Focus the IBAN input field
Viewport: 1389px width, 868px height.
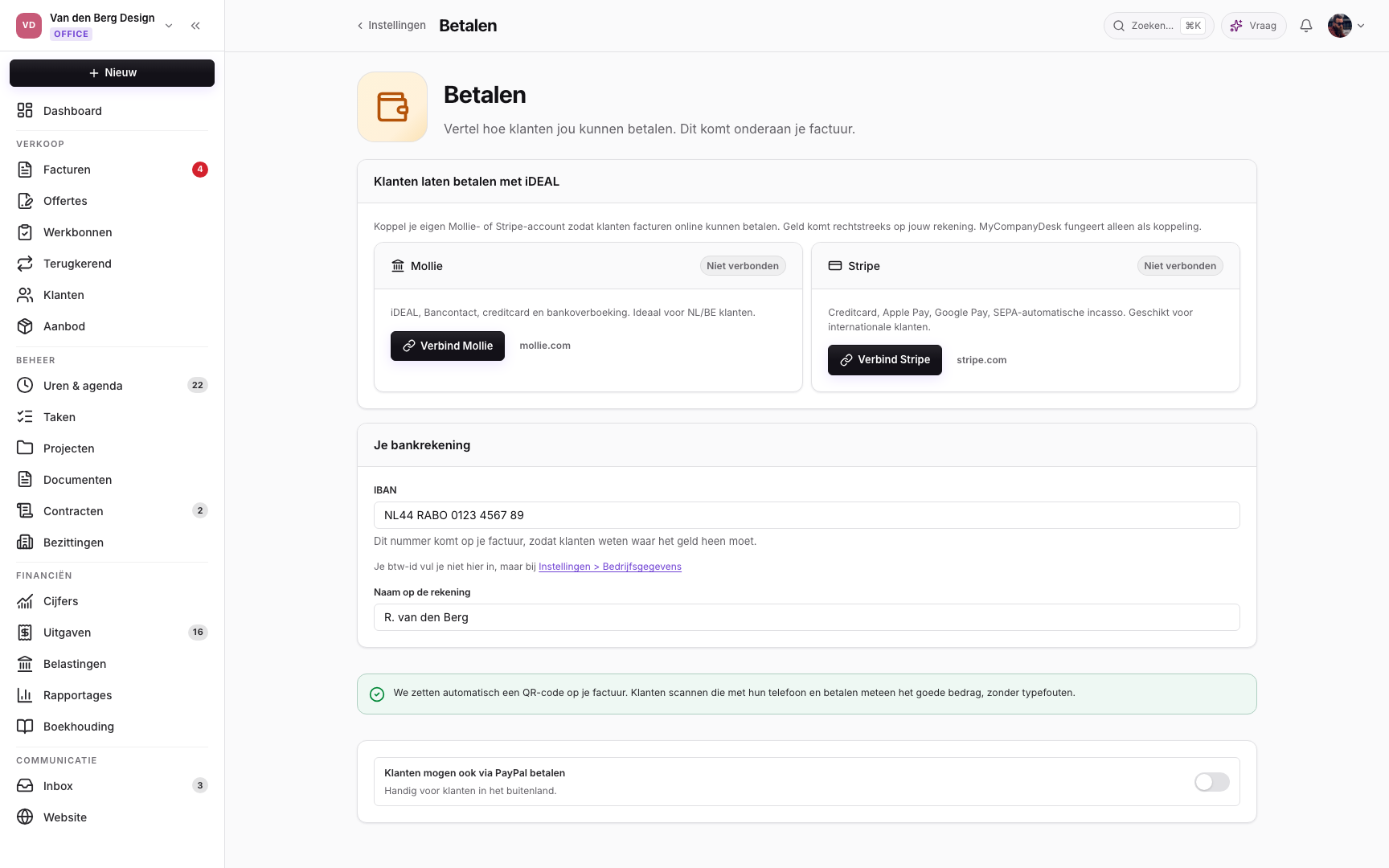tap(807, 515)
